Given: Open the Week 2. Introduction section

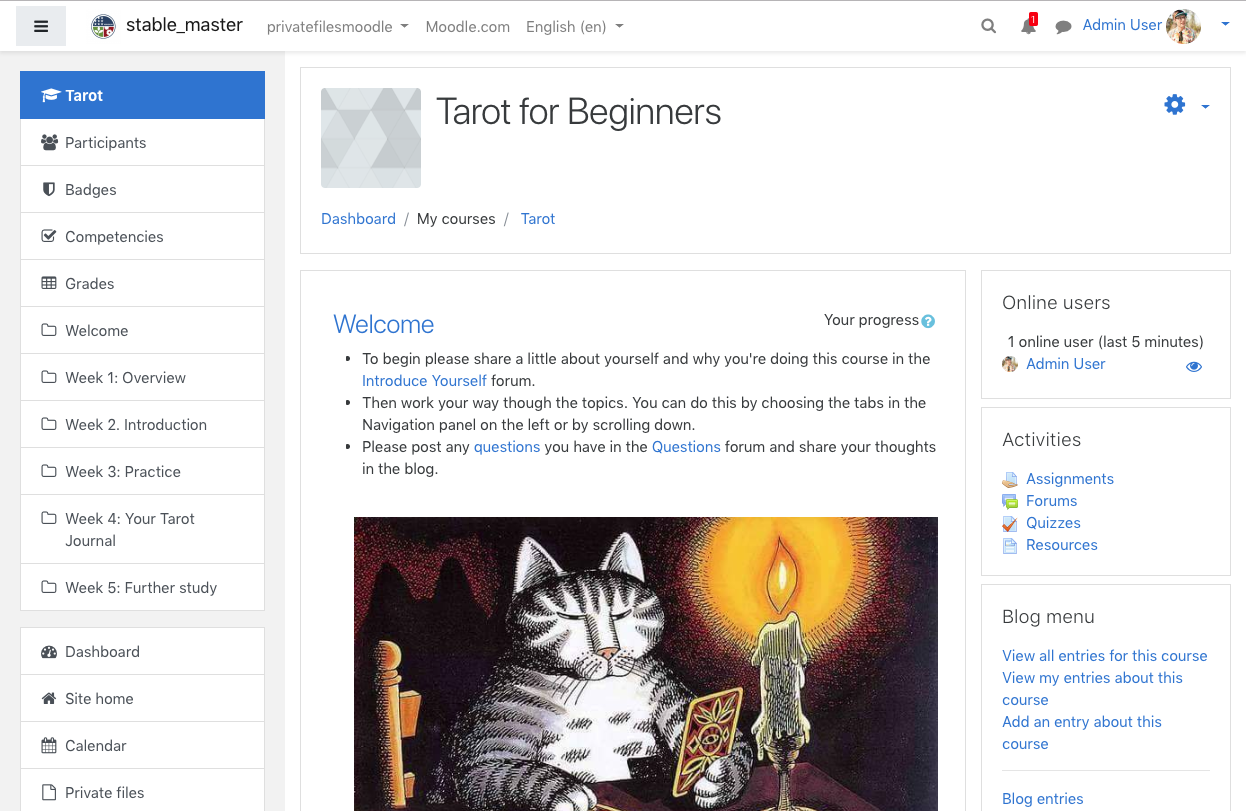Looking at the screenshot, I should 142,424.
